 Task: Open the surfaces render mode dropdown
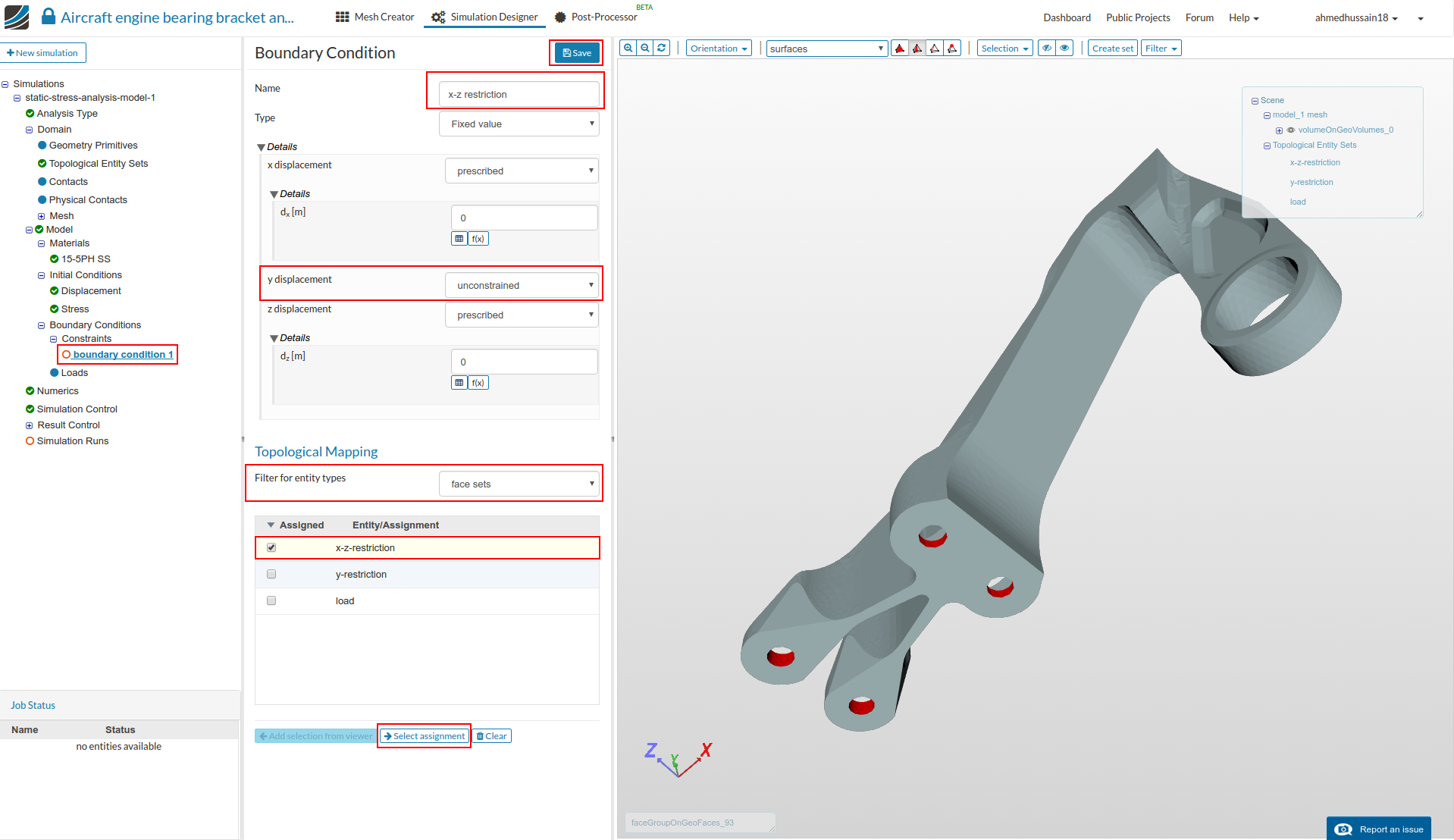827,49
